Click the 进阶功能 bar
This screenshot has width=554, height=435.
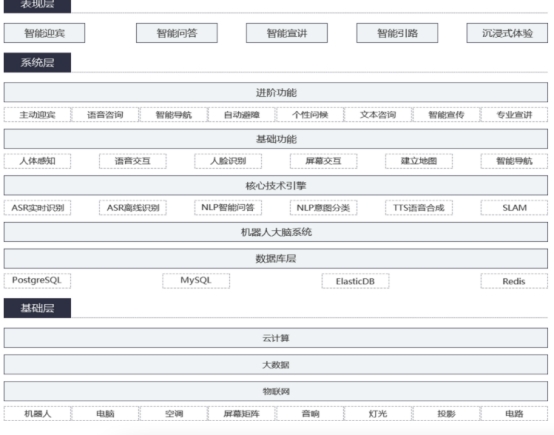coord(276,93)
